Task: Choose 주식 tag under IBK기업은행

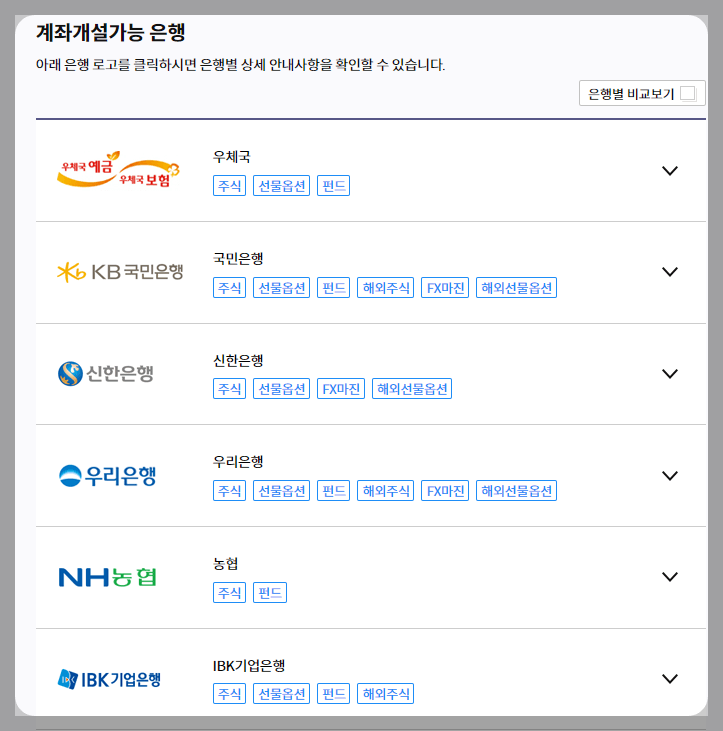Action: click(x=229, y=693)
